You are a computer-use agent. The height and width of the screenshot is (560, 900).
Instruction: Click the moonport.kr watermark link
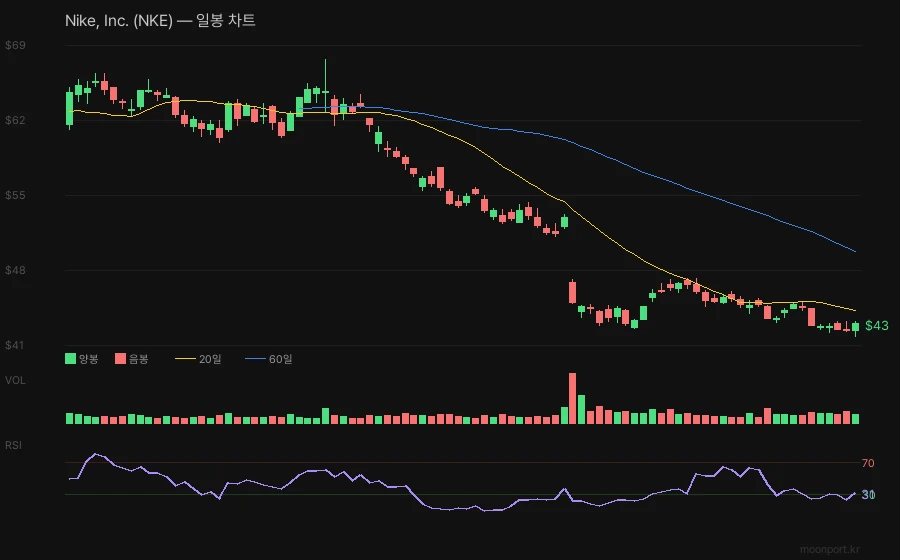point(830,550)
